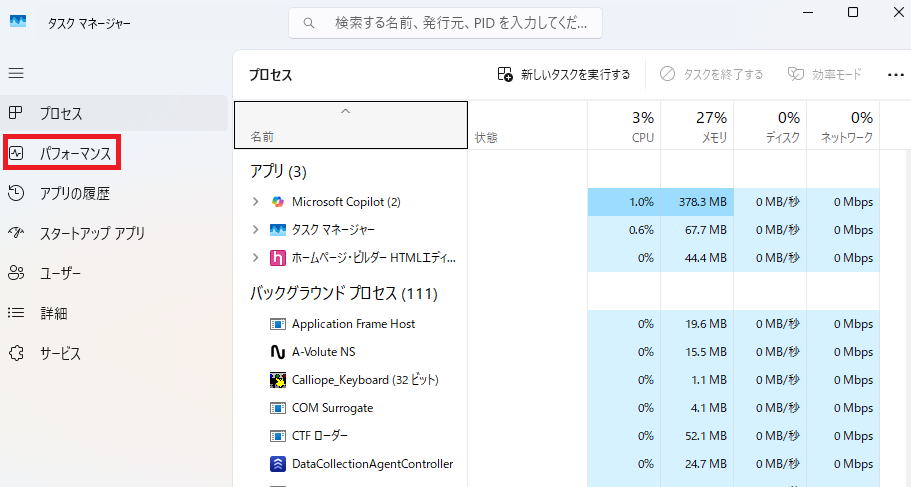Expand the Microsoft Copilot process group

coord(256,202)
